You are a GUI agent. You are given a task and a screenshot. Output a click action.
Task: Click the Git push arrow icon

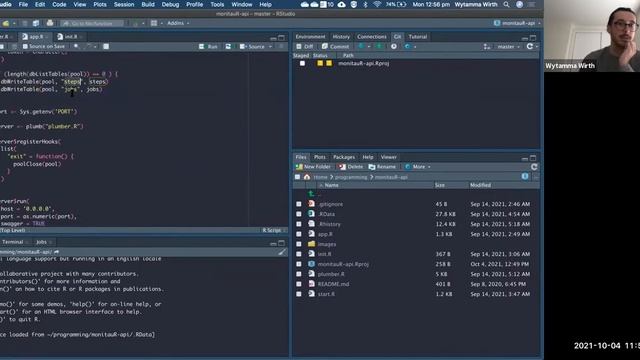click(x=379, y=47)
